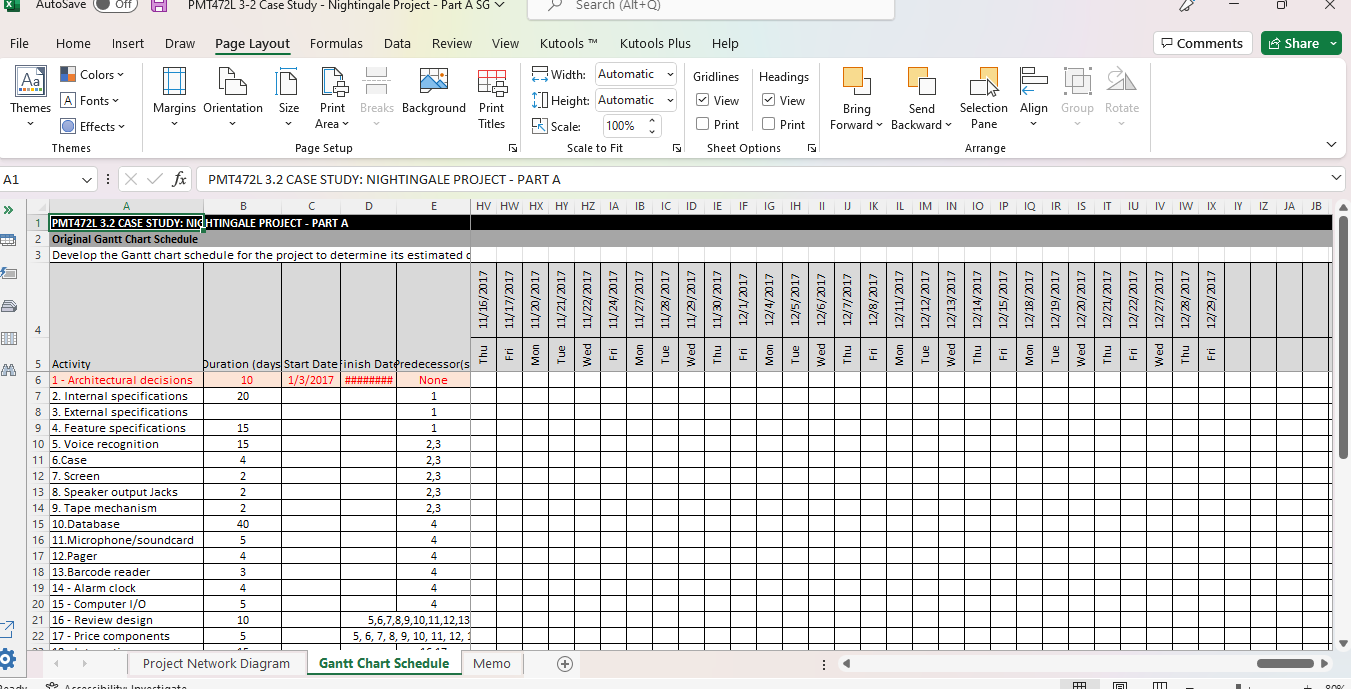The image size is (1351, 689).
Task: Open the Comments panel
Action: point(1202,43)
